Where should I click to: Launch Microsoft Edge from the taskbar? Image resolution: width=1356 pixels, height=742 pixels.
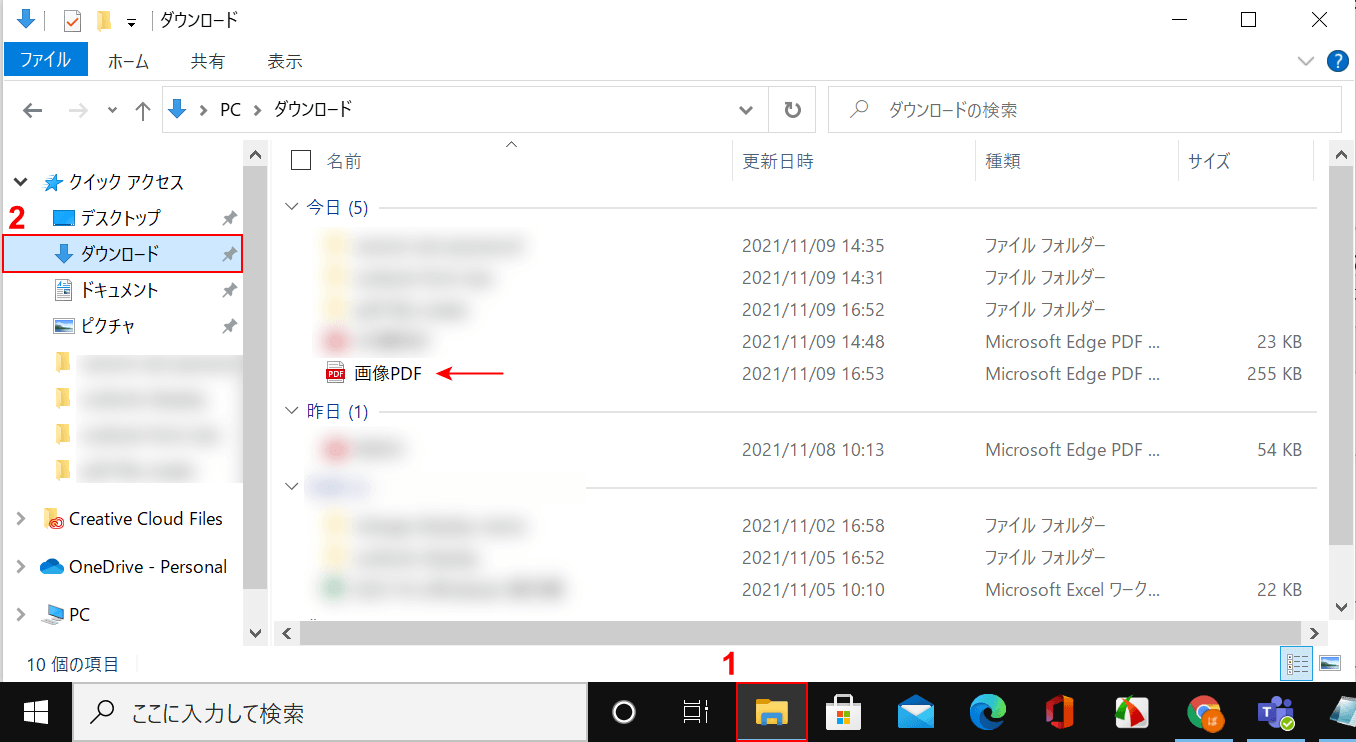click(x=988, y=712)
